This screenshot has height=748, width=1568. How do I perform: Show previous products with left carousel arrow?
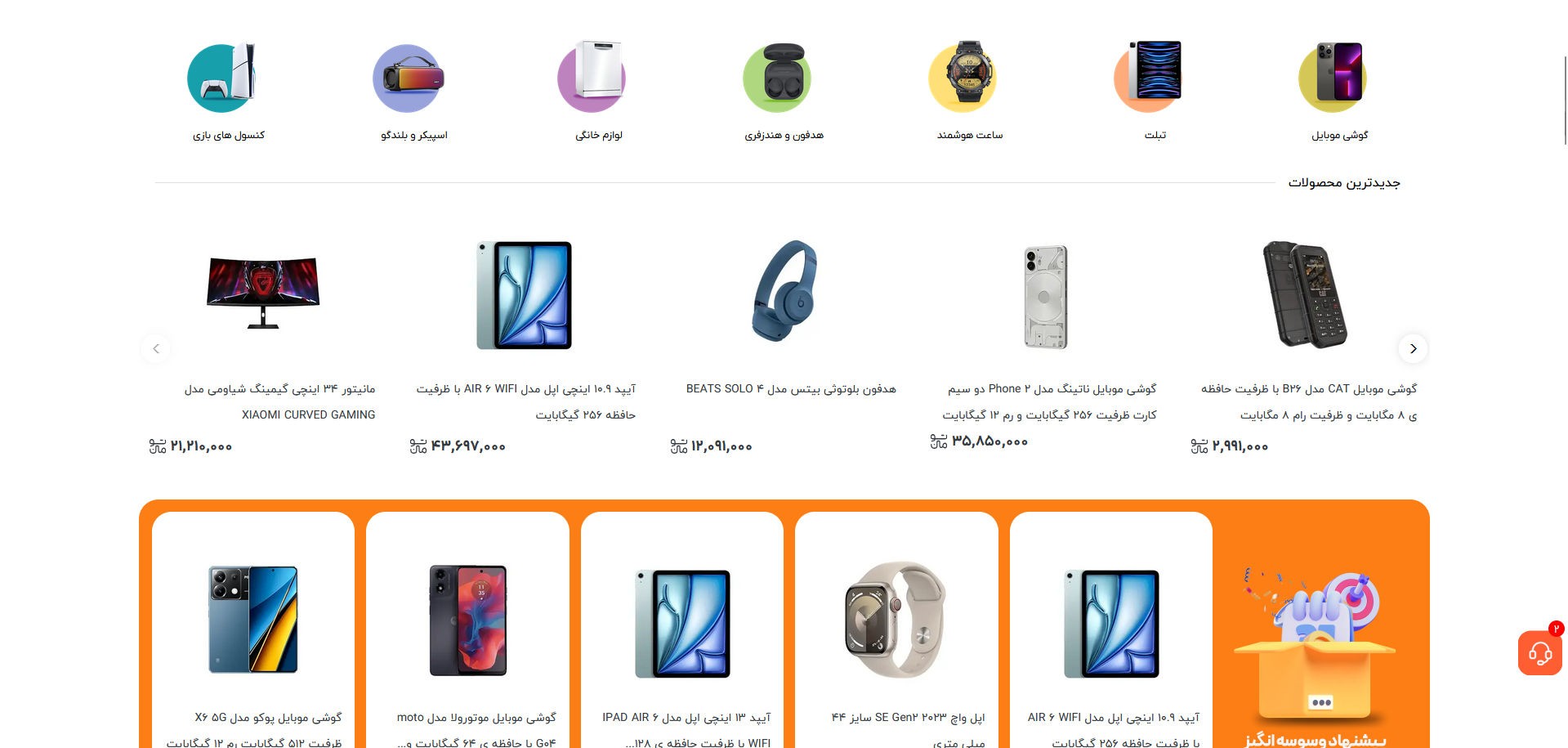tap(156, 348)
